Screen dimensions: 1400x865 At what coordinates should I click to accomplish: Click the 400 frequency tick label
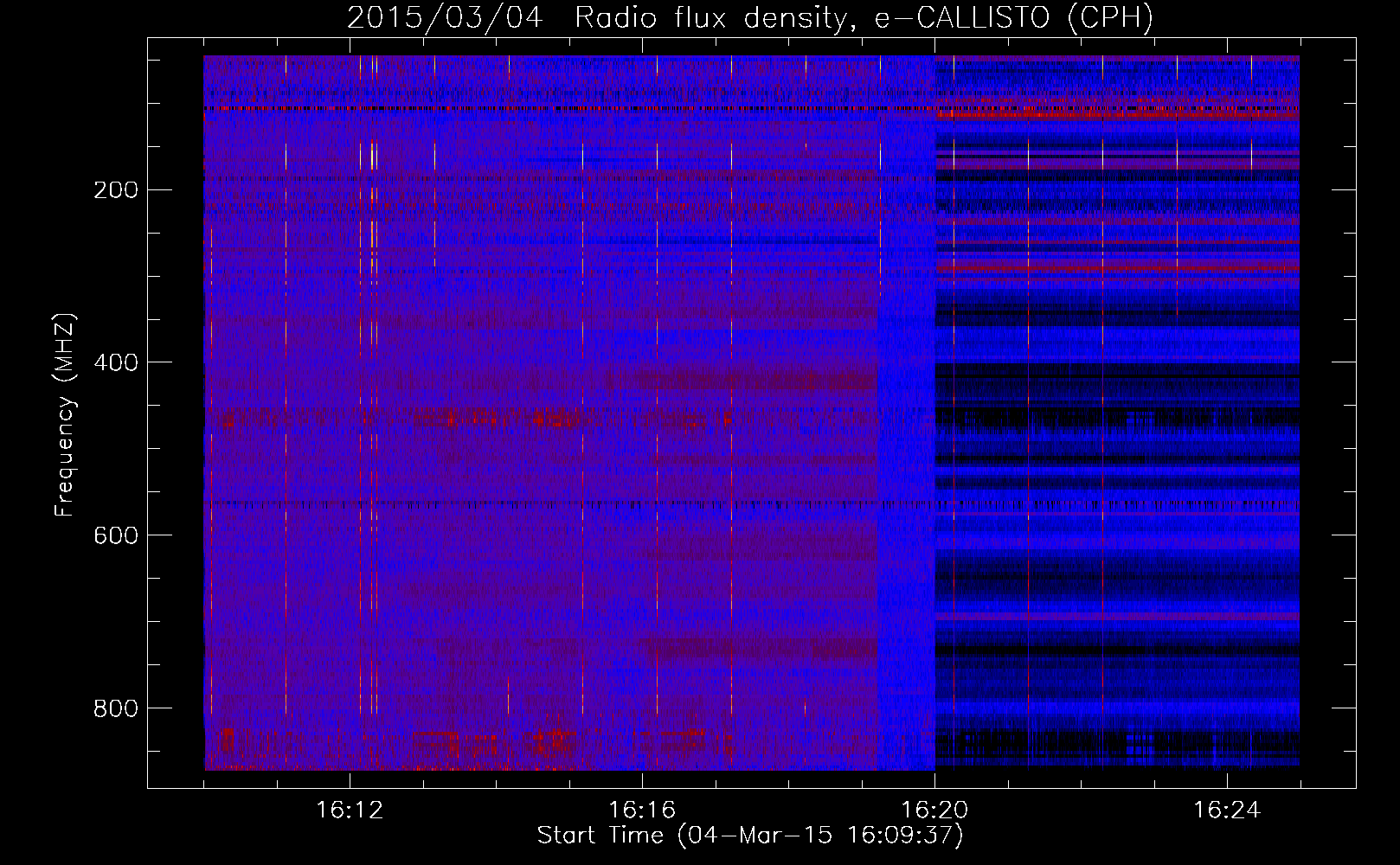115,362
